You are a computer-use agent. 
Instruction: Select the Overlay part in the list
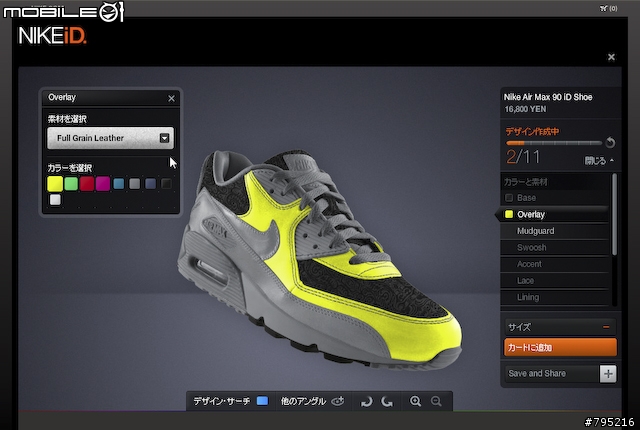point(553,215)
